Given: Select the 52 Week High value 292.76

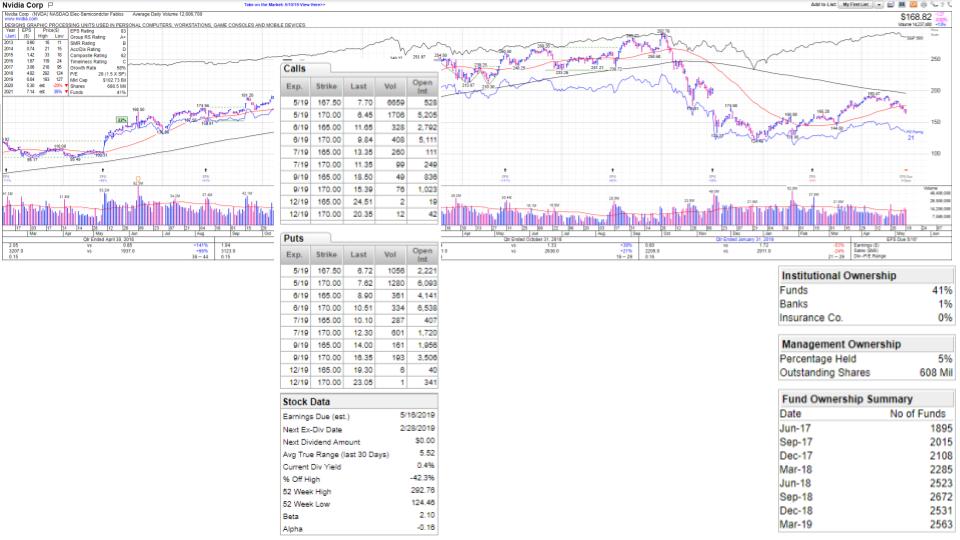Looking at the screenshot, I should pyautogui.click(x=423, y=491).
